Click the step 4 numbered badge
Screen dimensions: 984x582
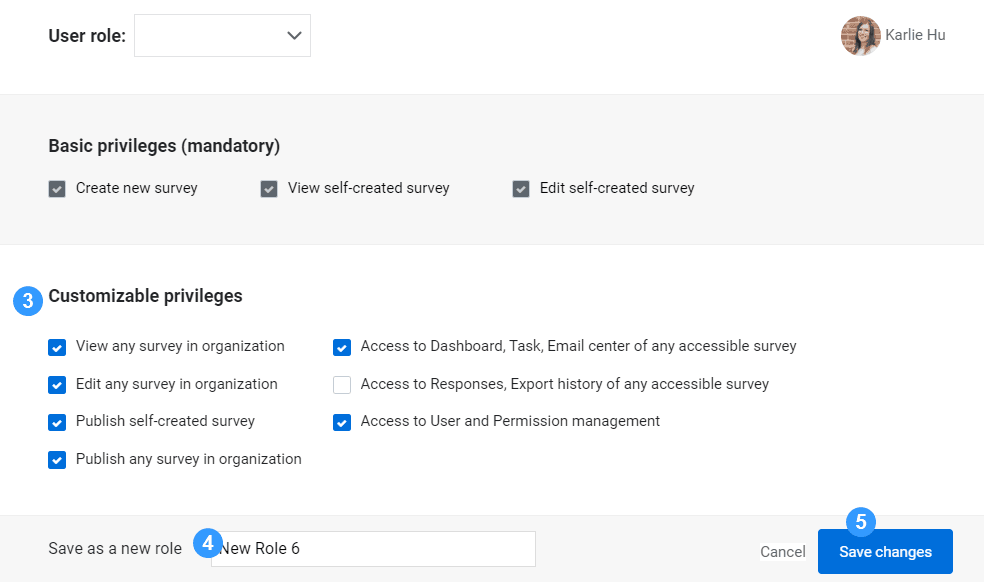click(208, 543)
